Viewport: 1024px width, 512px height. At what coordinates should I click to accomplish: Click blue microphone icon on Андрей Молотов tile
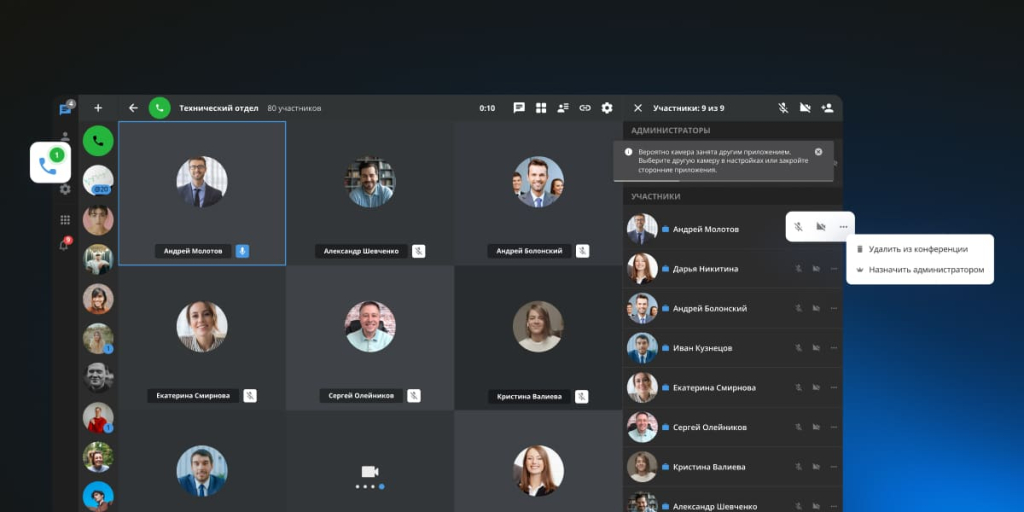tap(242, 251)
